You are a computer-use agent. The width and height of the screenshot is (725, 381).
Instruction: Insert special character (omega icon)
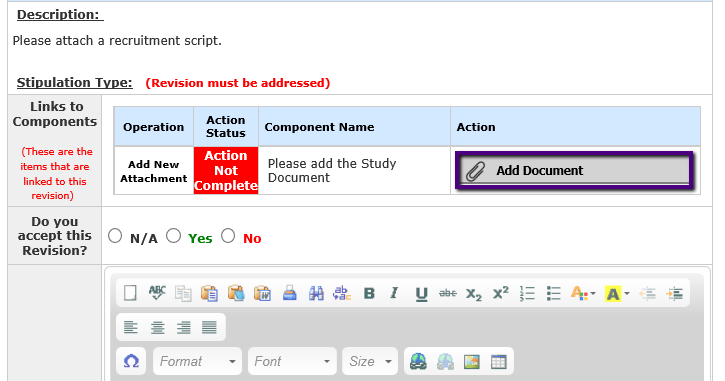click(x=131, y=361)
